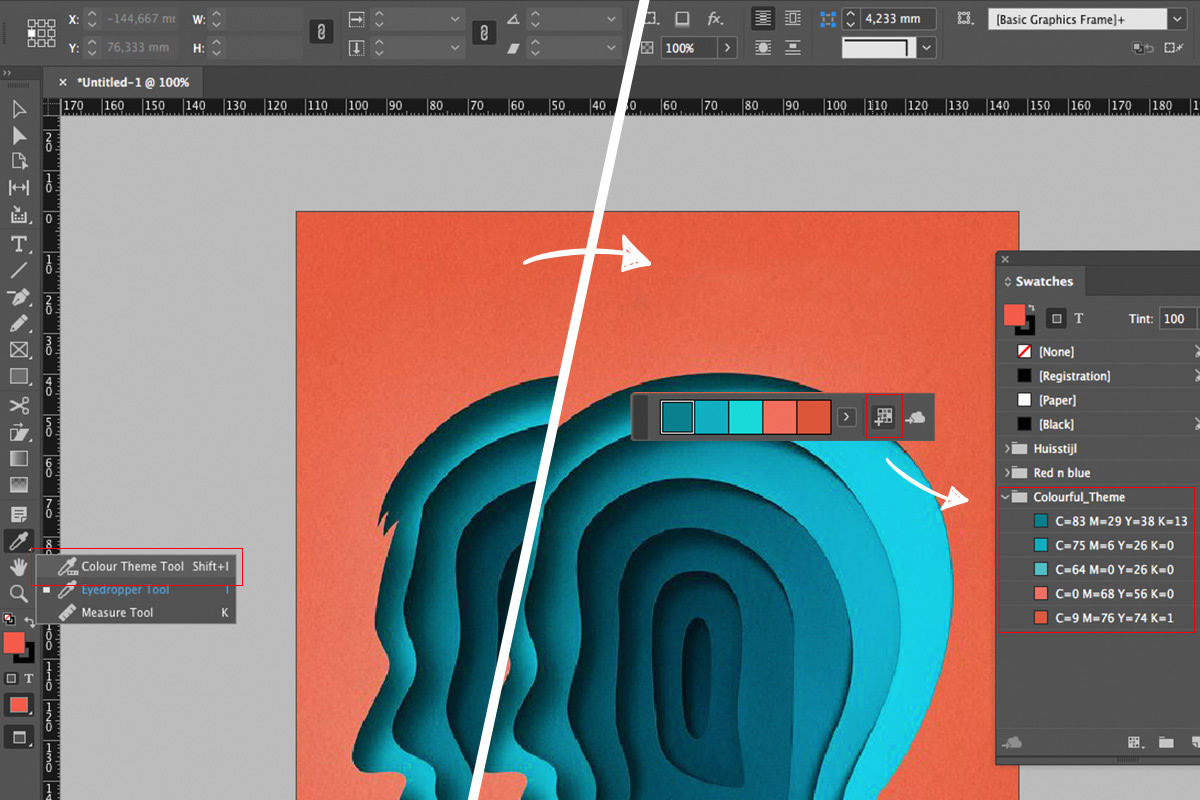Viewport: 1200px width, 800px height.
Task: Open the fx effects button
Action: 715,19
